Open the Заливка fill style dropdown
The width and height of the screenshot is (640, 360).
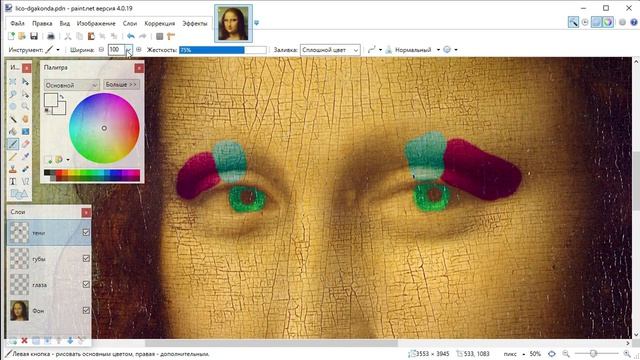(x=330, y=50)
